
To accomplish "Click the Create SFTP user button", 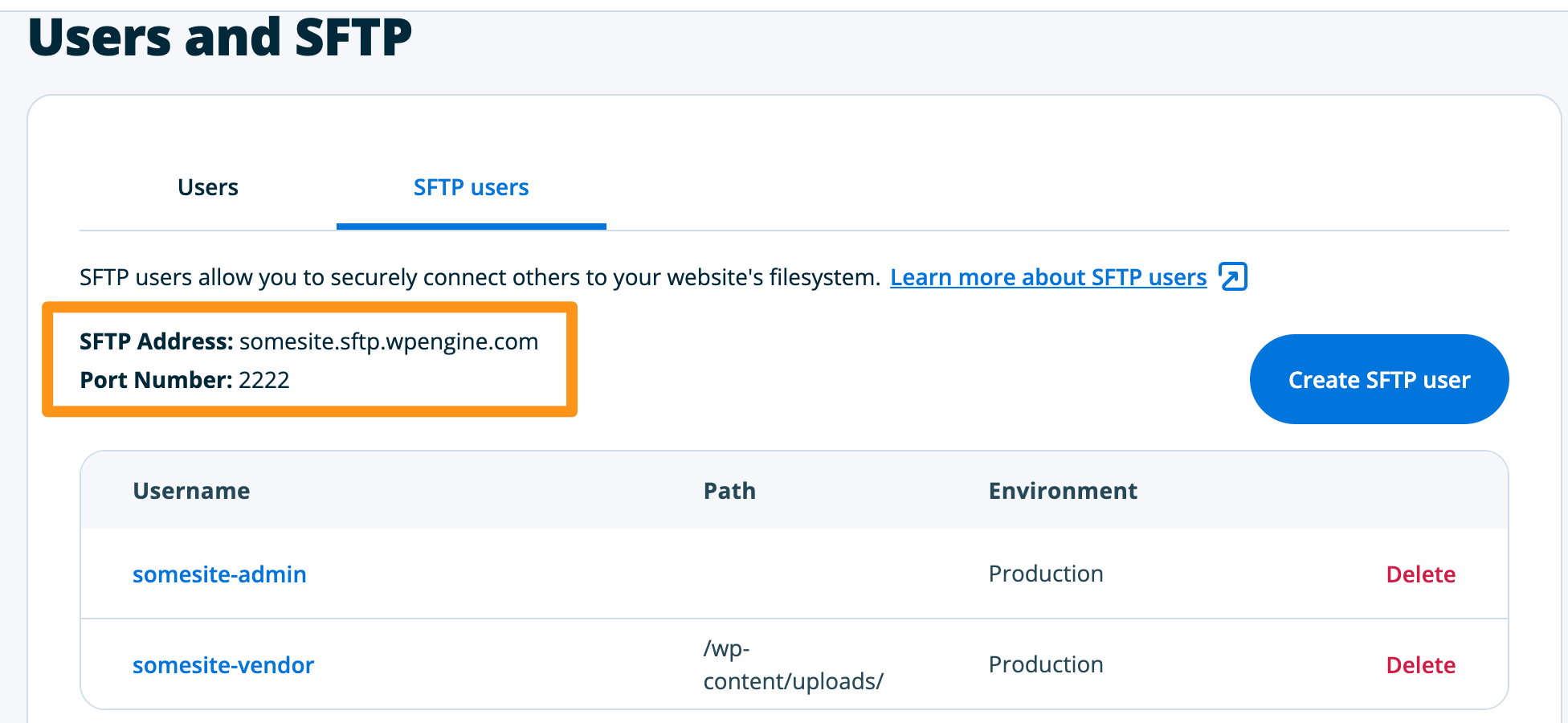I will tap(1378, 379).
